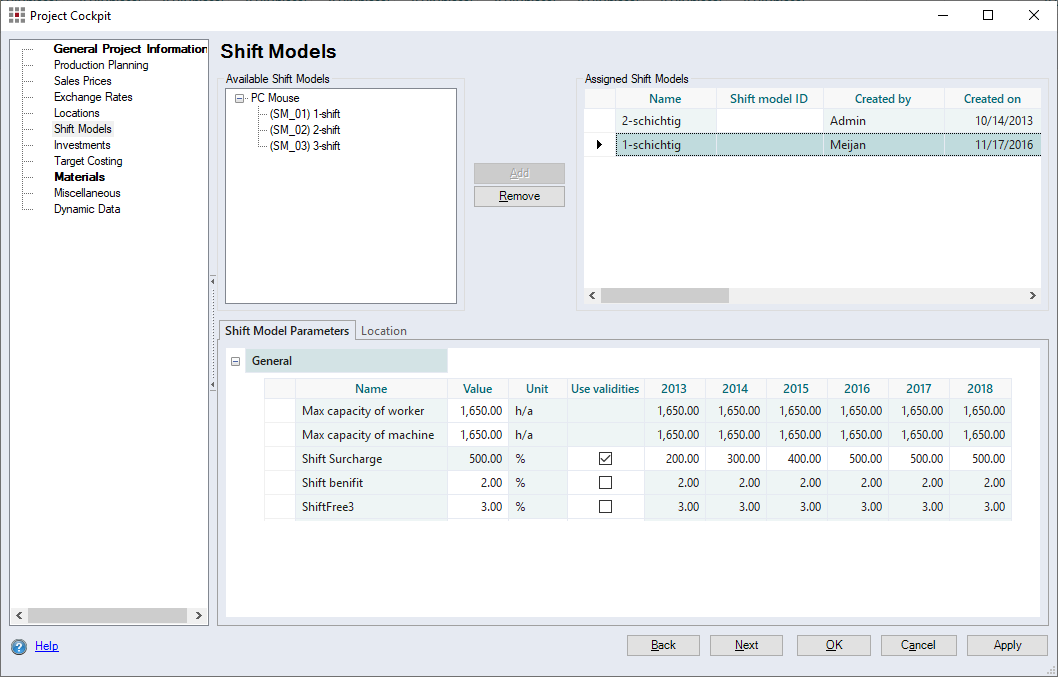Click the upper splitter collapse arrow
This screenshot has height=677, width=1058.
[213, 281]
